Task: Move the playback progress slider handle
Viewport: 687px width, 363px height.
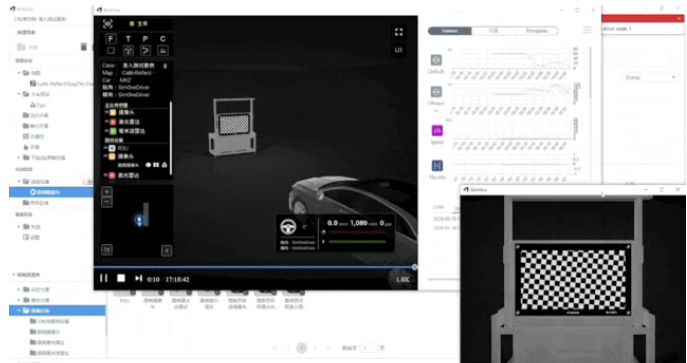Action: pos(414,267)
